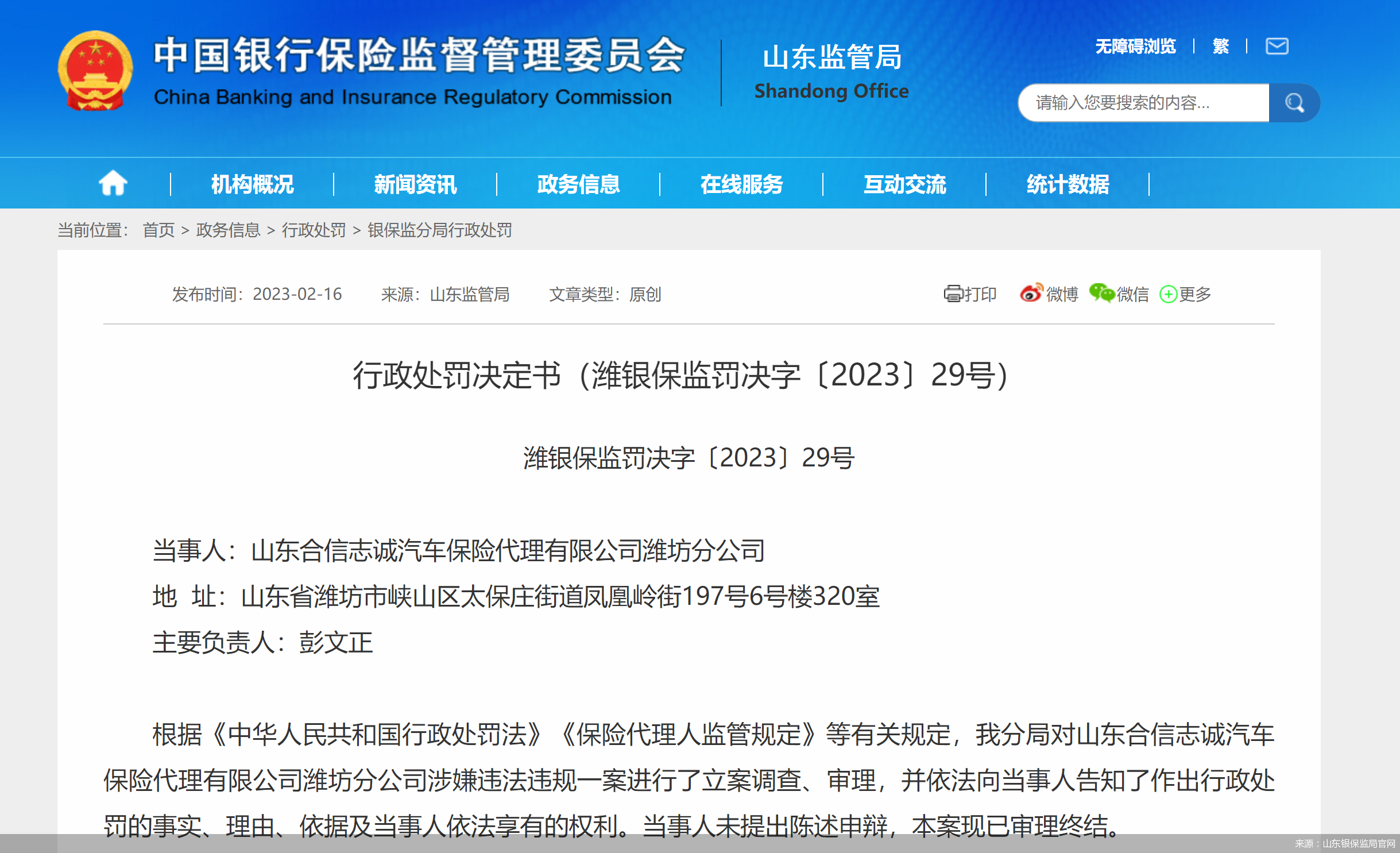Share via Weibo icon
This screenshot has width=1400, height=853.
point(1031,293)
